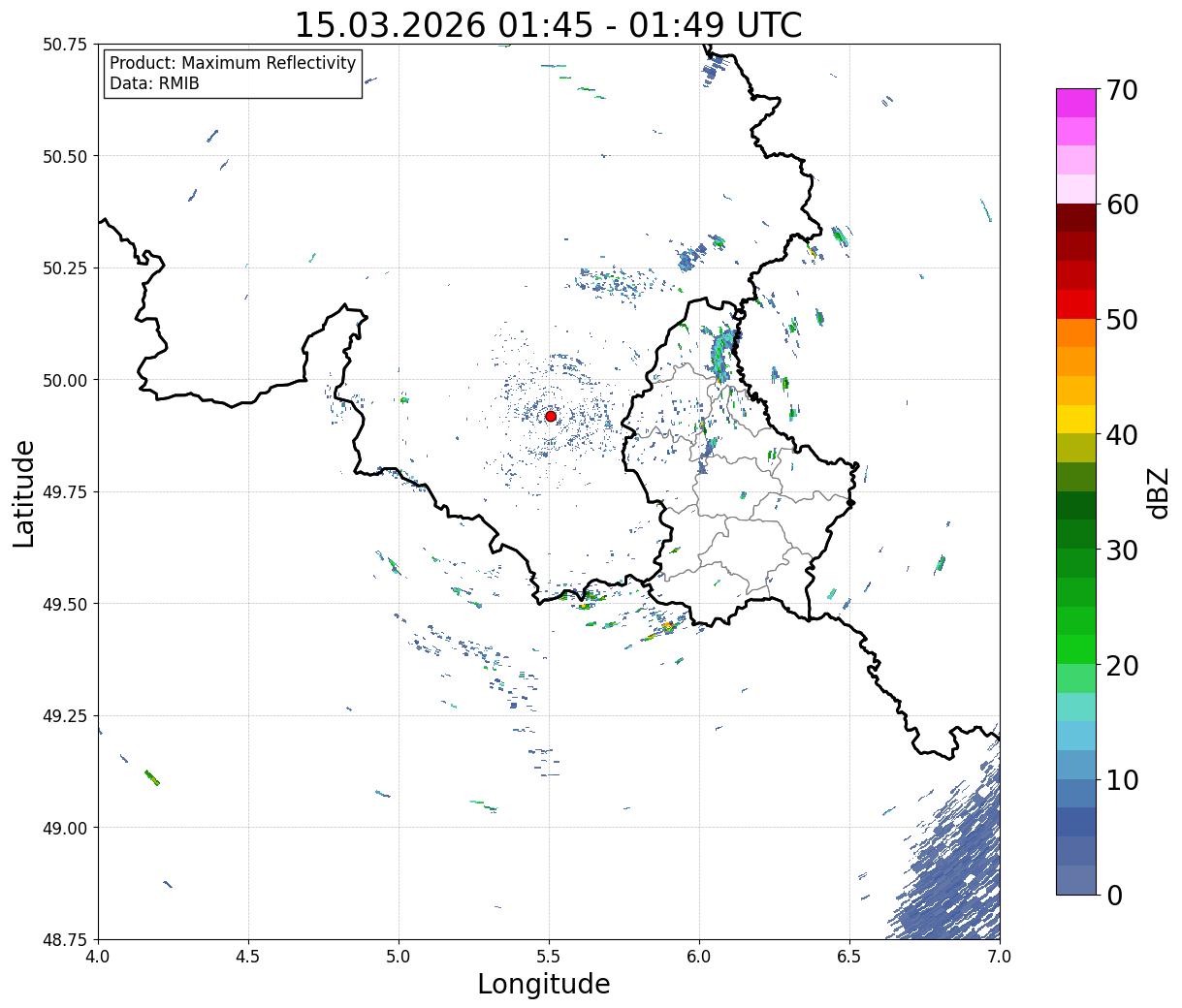Screen dimensions: 1182x1008
Task: Click the red radar location marker
Action: (x=551, y=416)
